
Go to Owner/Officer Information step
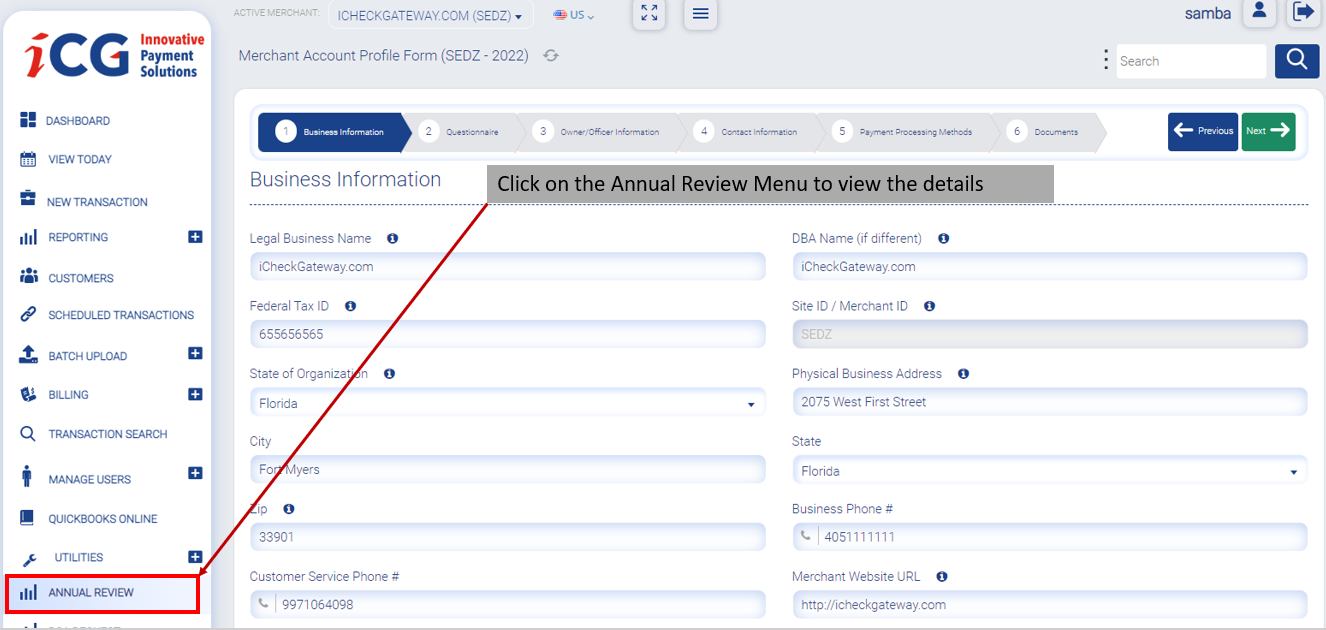(x=599, y=132)
